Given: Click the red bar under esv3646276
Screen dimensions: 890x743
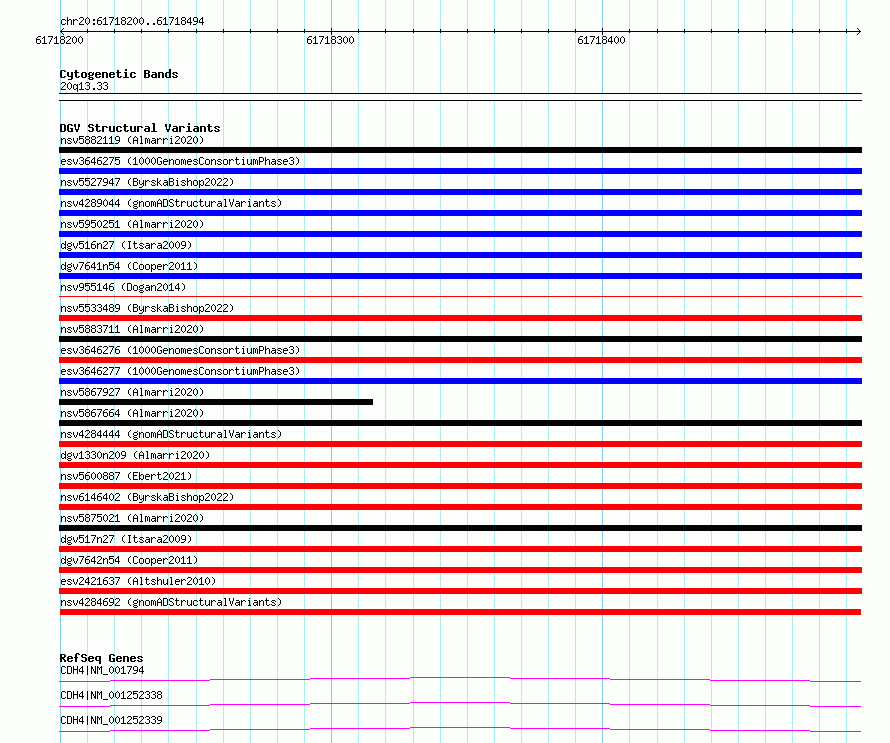Looking at the screenshot, I should [x=460, y=360].
